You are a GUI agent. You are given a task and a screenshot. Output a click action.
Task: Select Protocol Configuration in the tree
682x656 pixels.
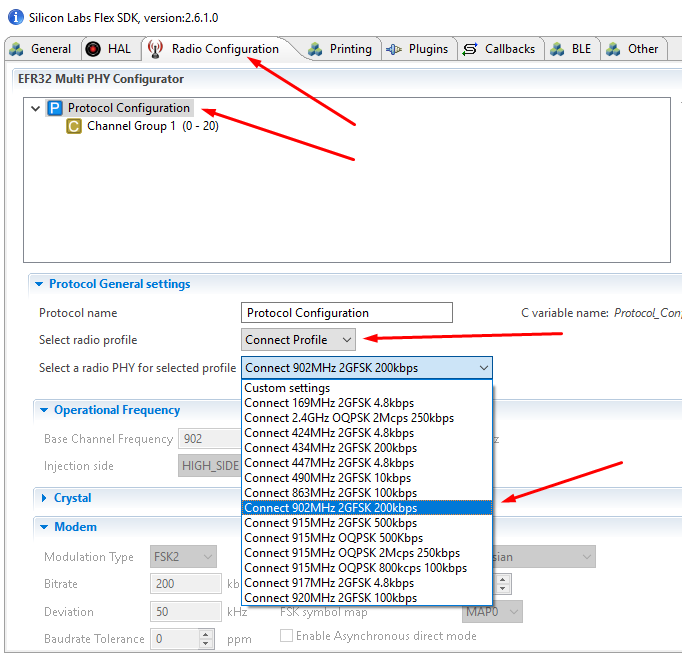(x=129, y=107)
